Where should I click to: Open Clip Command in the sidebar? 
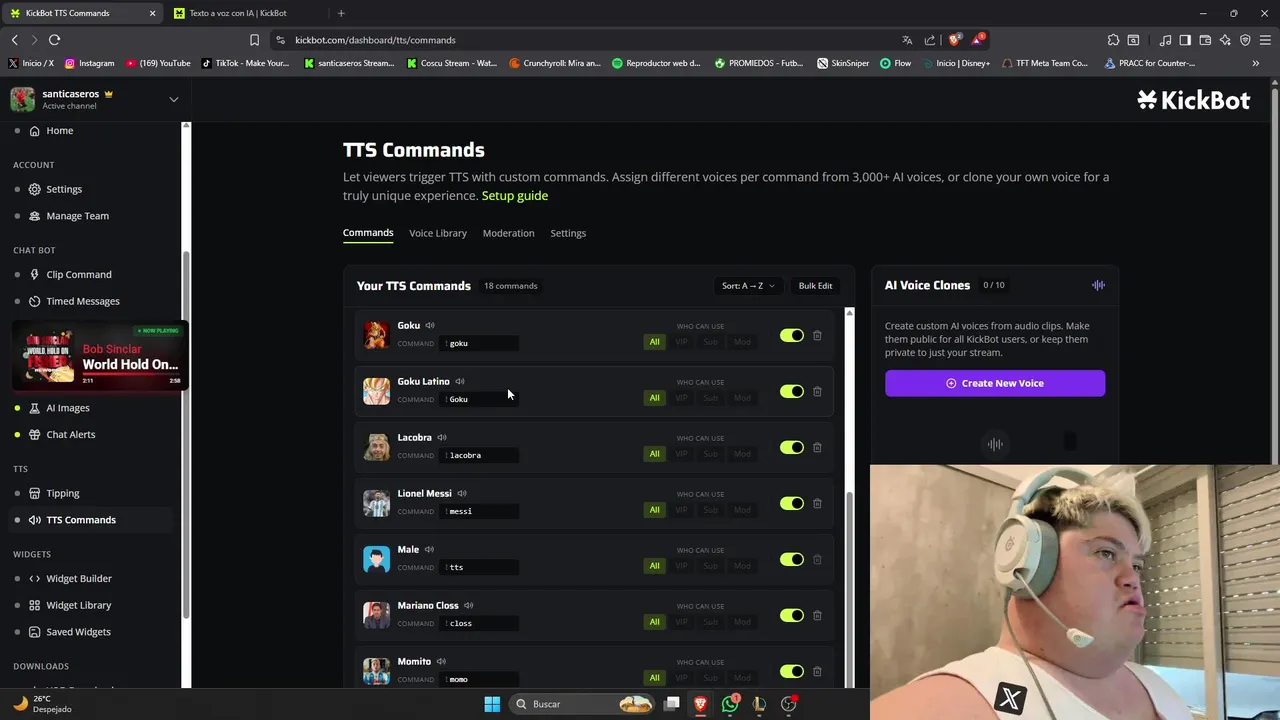tap(78, 274)
